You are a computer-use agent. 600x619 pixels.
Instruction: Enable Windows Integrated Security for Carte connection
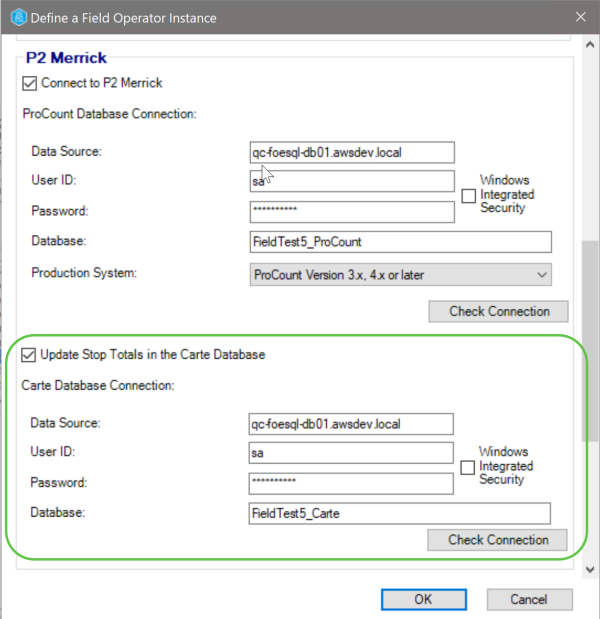(x=467, y=467)
